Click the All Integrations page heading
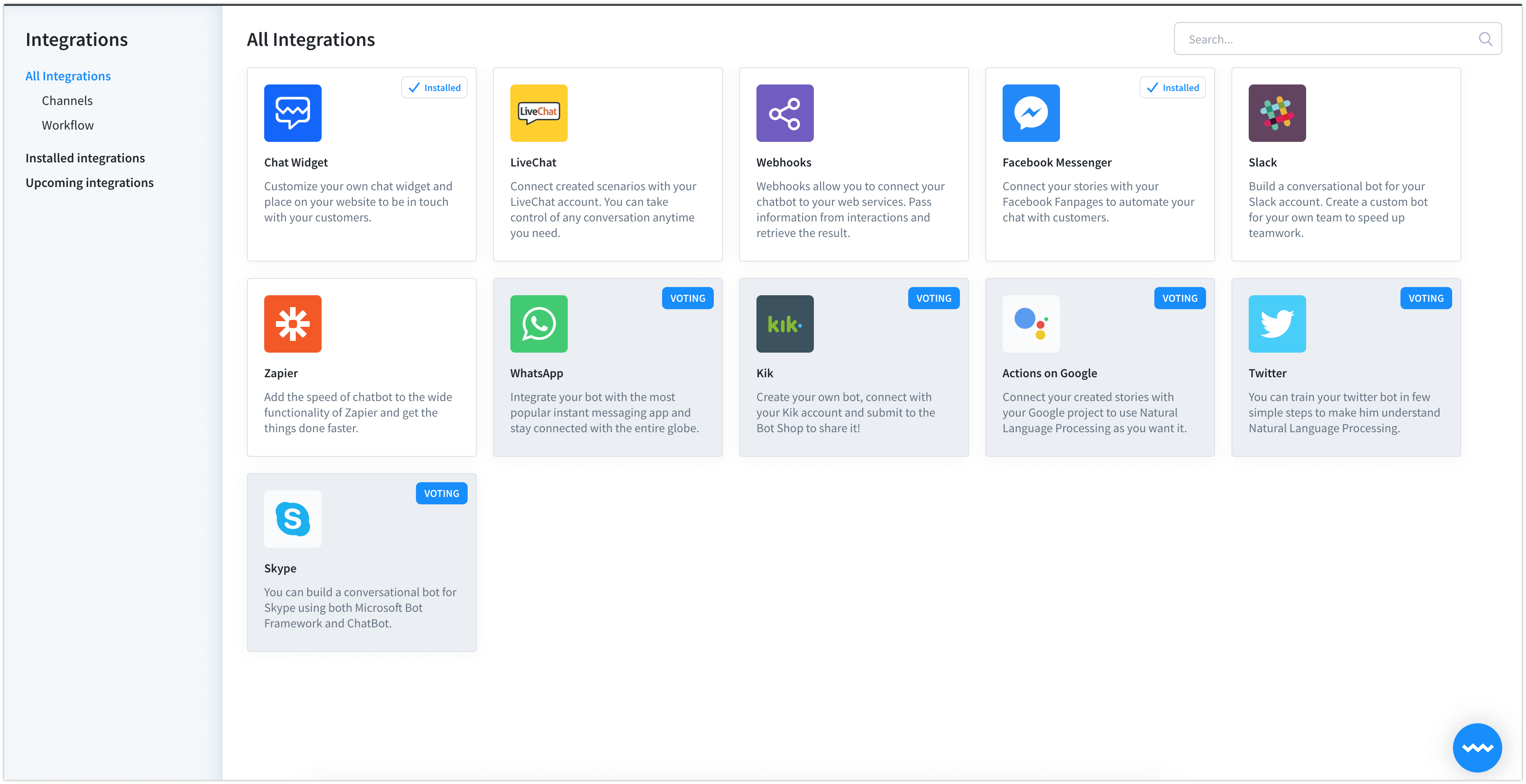The image size is (1526, 784). point(311,39)
